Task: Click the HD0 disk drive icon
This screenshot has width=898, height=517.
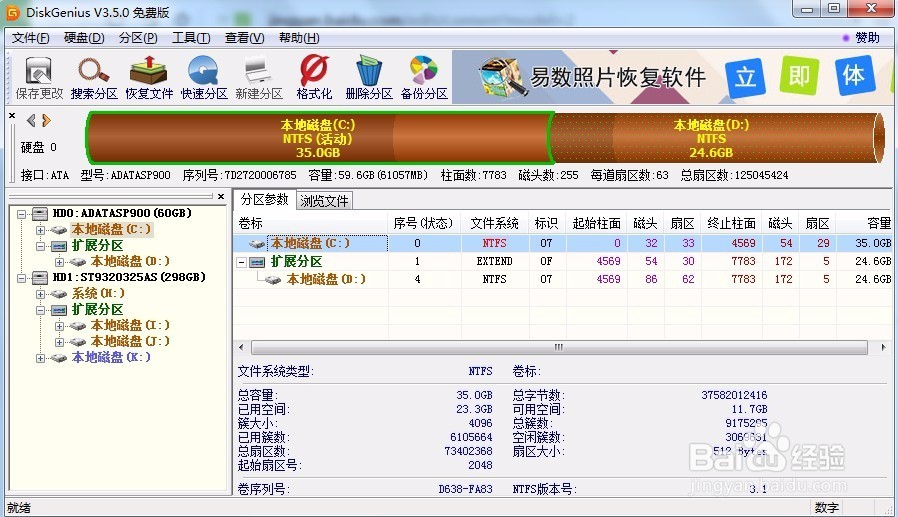Action: 39,214
